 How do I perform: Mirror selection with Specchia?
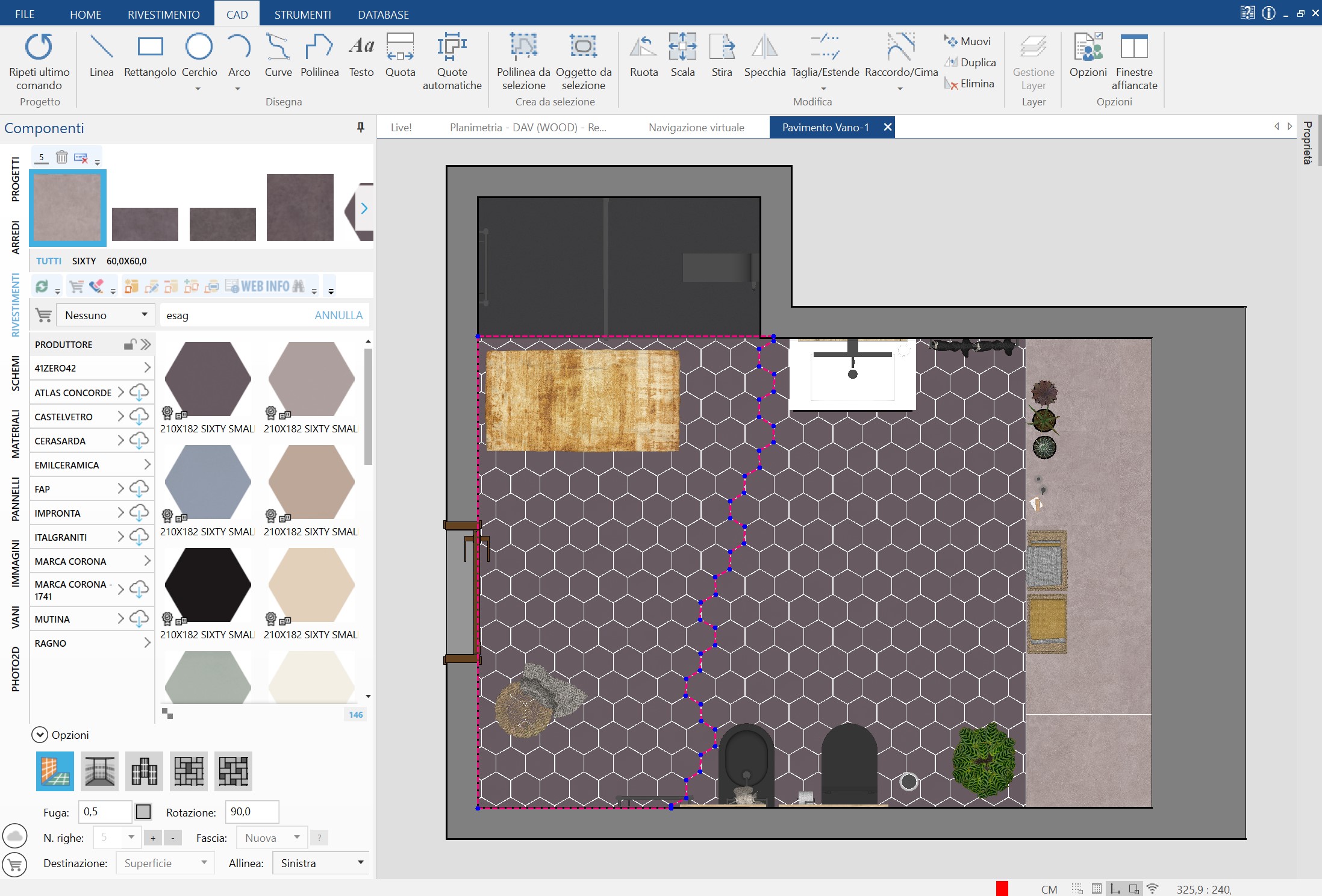(765, 56)
